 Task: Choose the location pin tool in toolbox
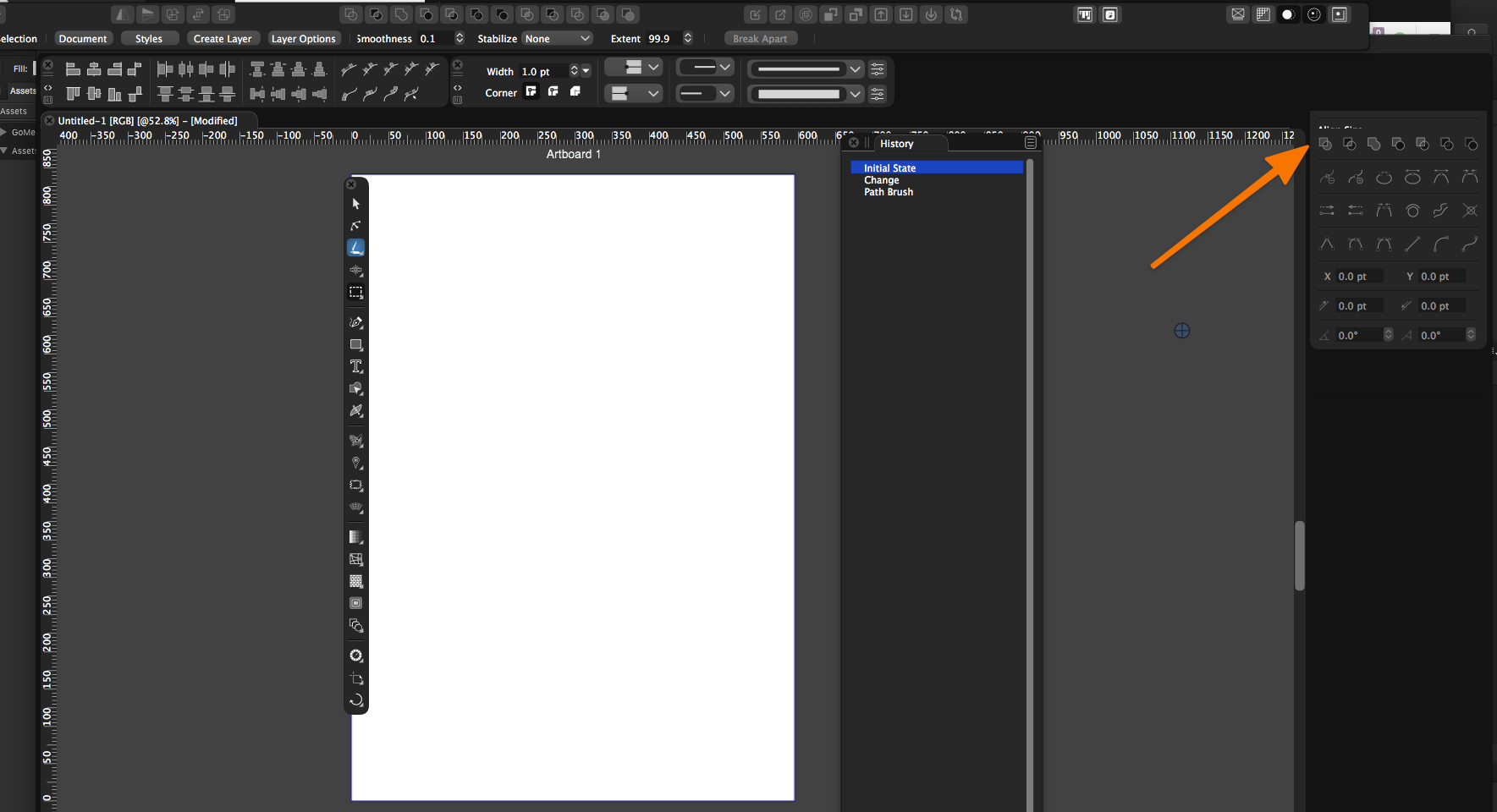point(356,464)
